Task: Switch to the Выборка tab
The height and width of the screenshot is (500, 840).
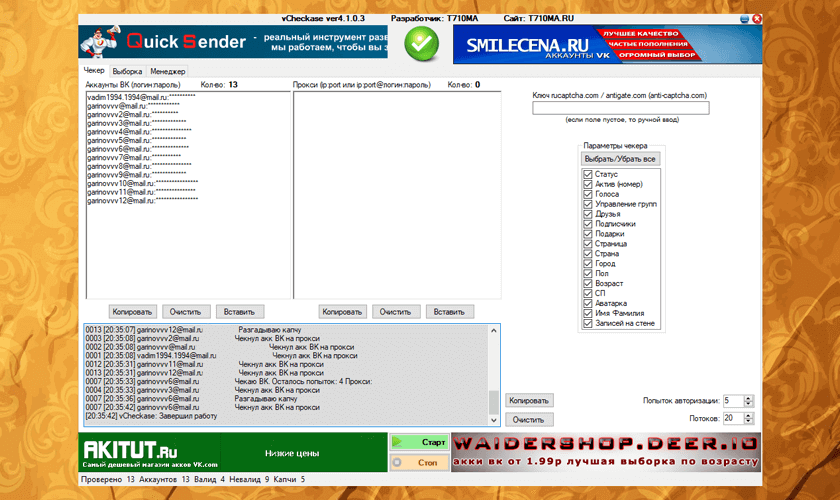Action: pos(128,71)
